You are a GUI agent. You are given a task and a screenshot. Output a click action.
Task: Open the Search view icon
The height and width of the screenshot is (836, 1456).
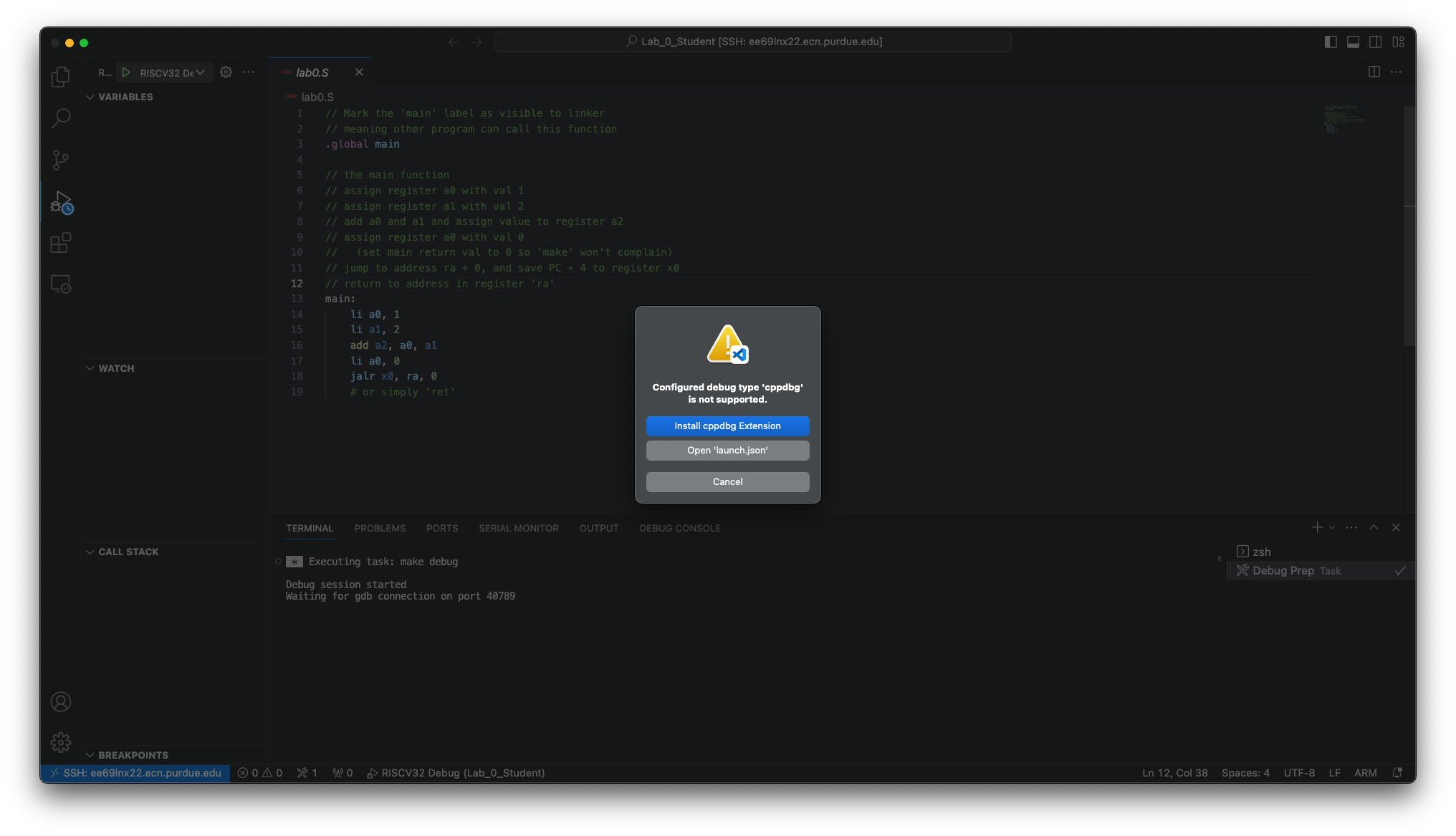click(x=61, y=118)
